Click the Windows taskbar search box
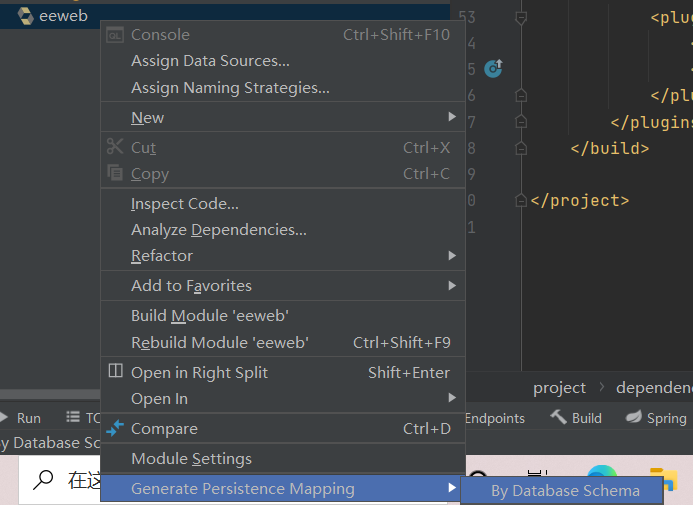 (x=60, y=480)
